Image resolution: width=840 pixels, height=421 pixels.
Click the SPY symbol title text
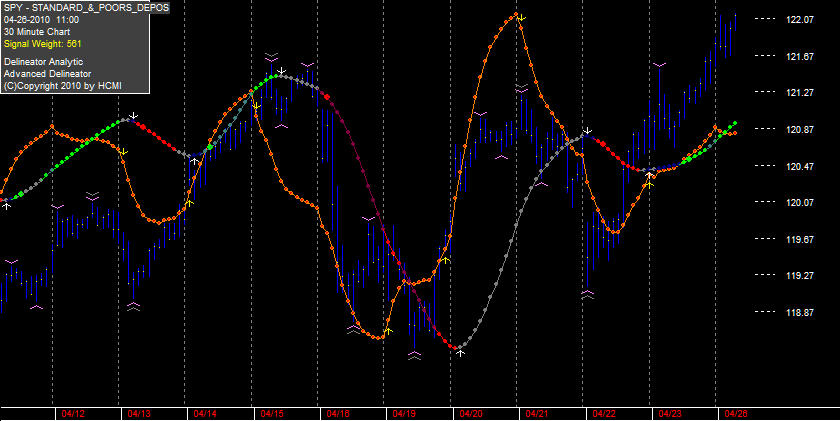click(86, 7)
